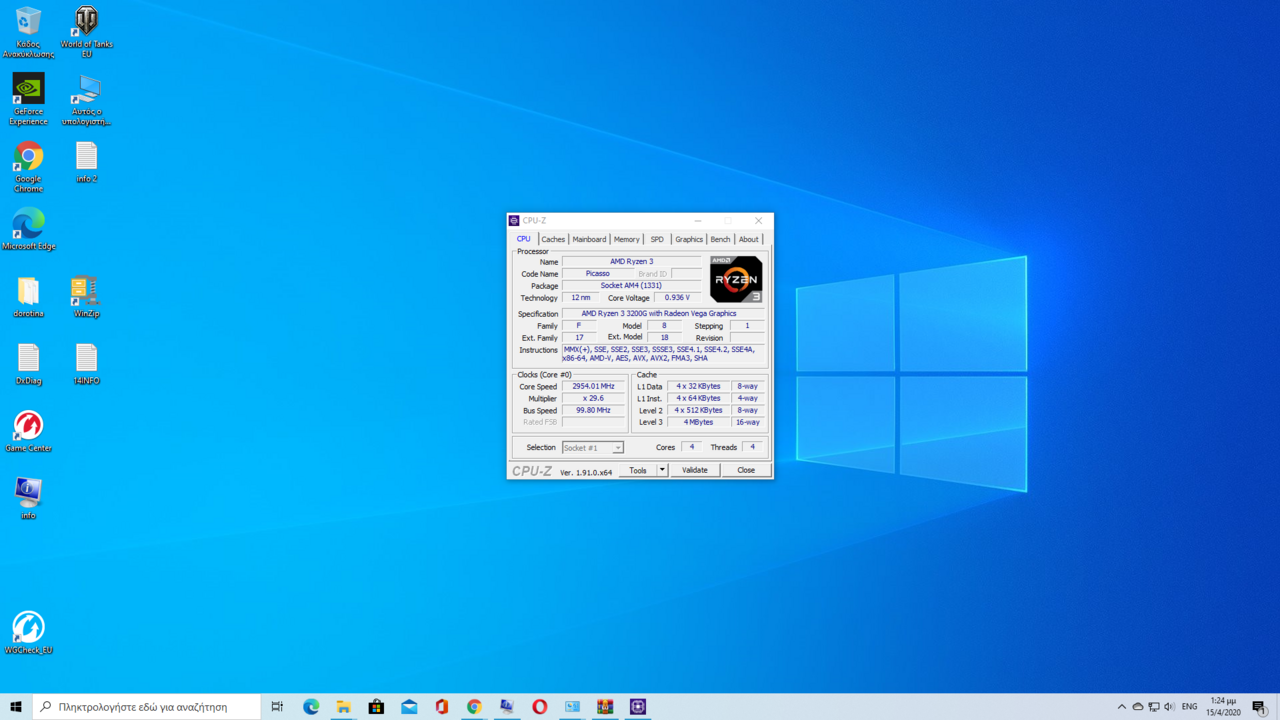
Task: Click the Code Name value Picasso
Action: [598, 274]
